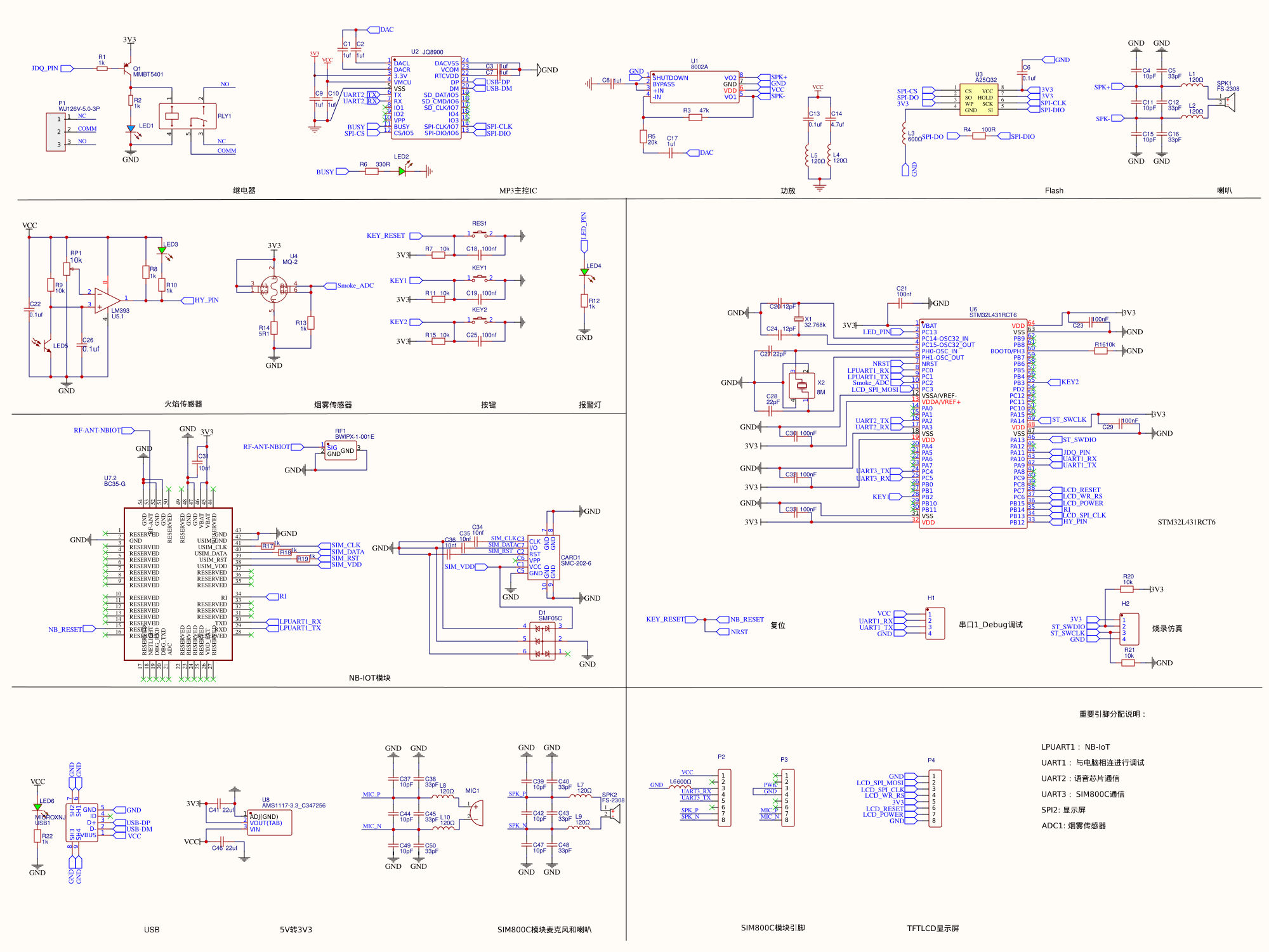
Task: Click the CARD1 SMC-202-6 SIM holder
Action: coord(544,557)
